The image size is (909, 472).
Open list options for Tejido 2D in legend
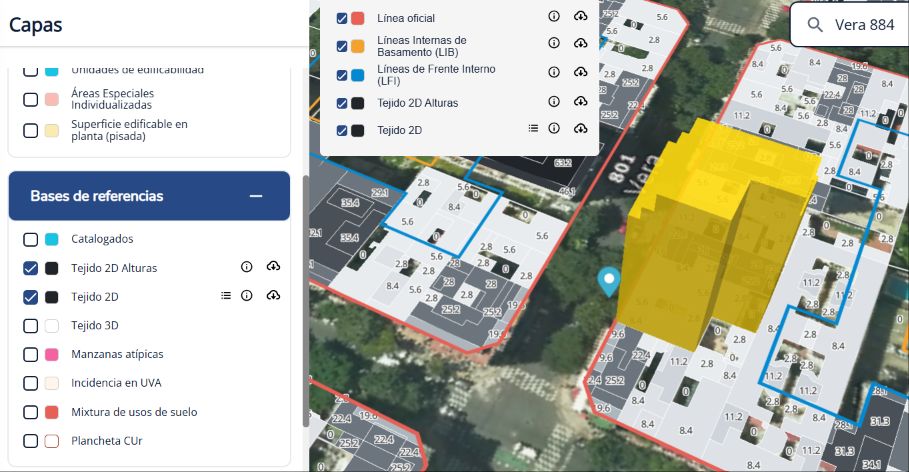point(533,128)
